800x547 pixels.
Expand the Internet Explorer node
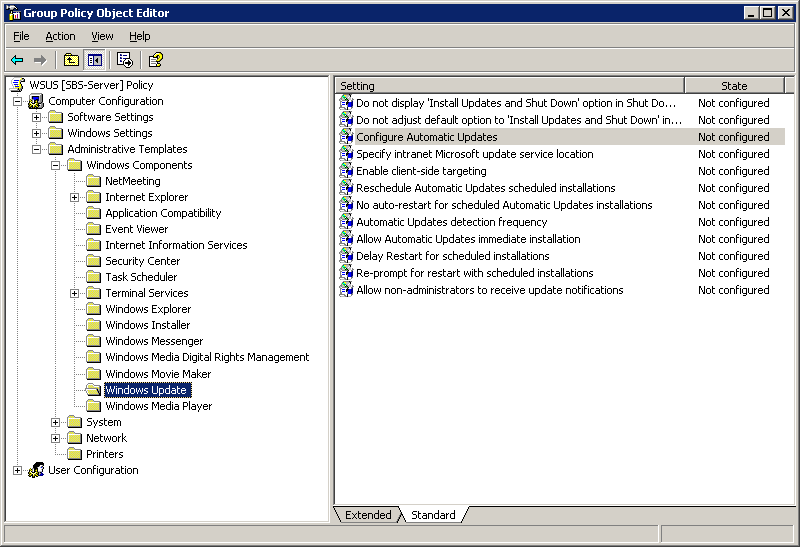(x=74, y=197)
